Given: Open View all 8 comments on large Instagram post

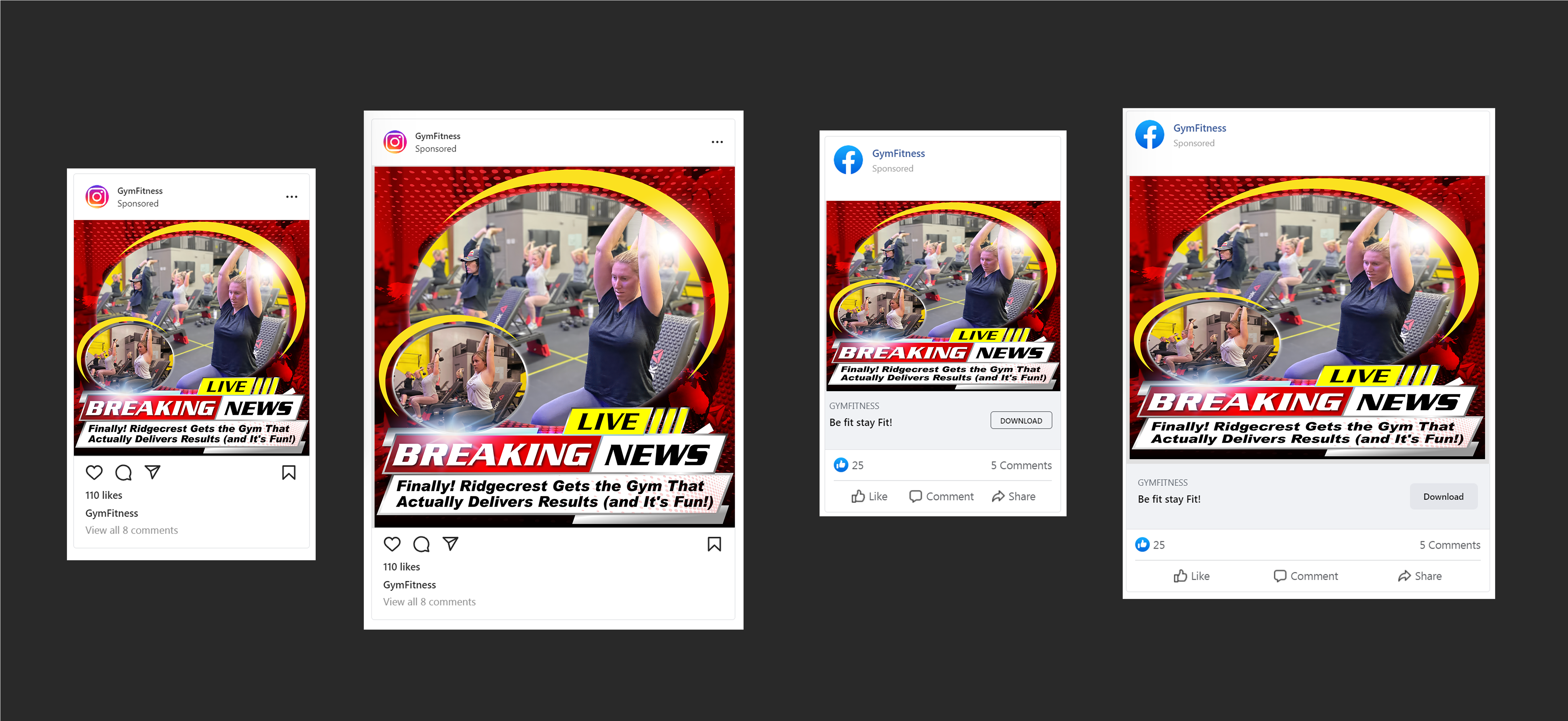Looking at the screenshot, I should click(429, 602).
